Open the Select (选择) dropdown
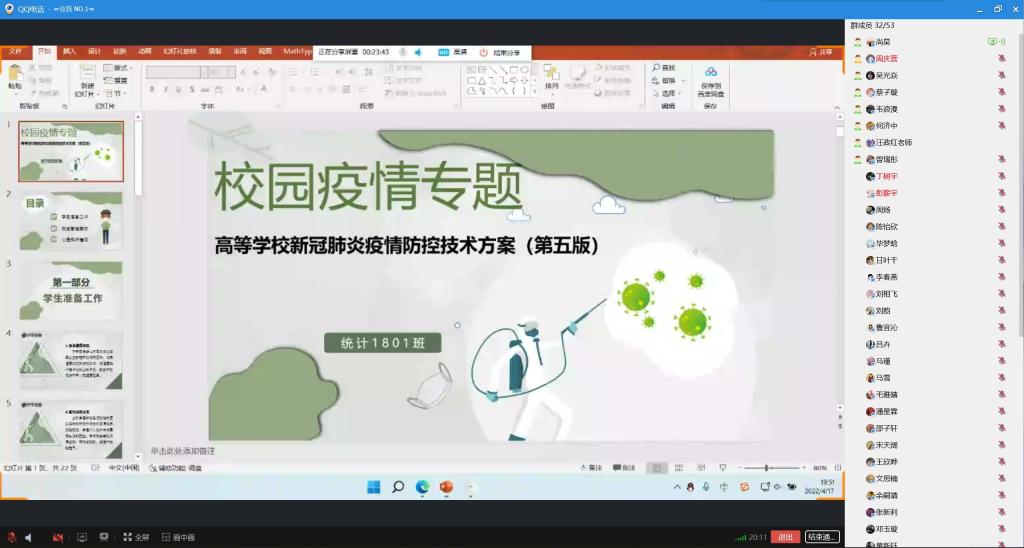The width and height of the screenshot is (1024, 548). pos(667,93)
